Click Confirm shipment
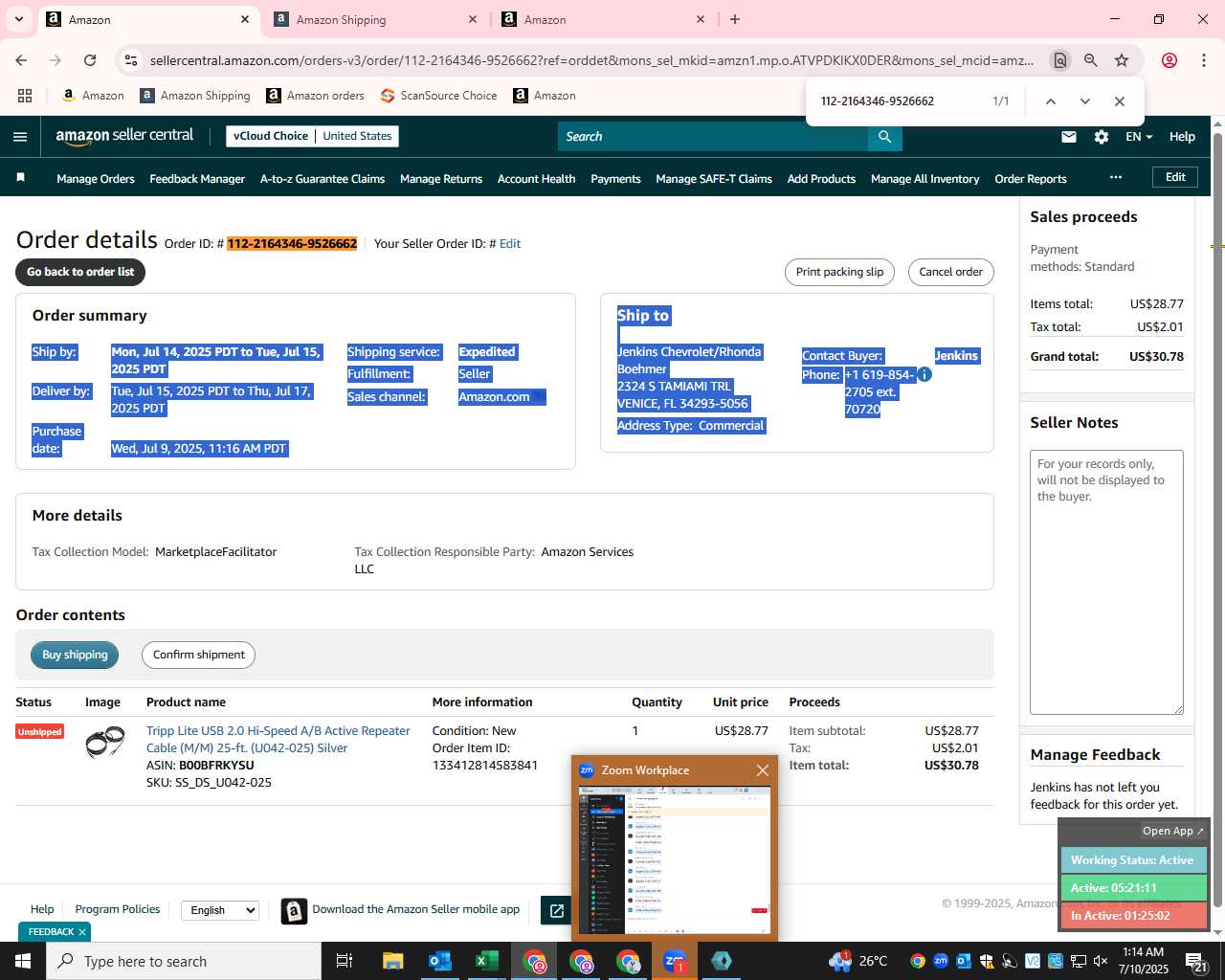The image size is (1225, 980). [199, 655]
